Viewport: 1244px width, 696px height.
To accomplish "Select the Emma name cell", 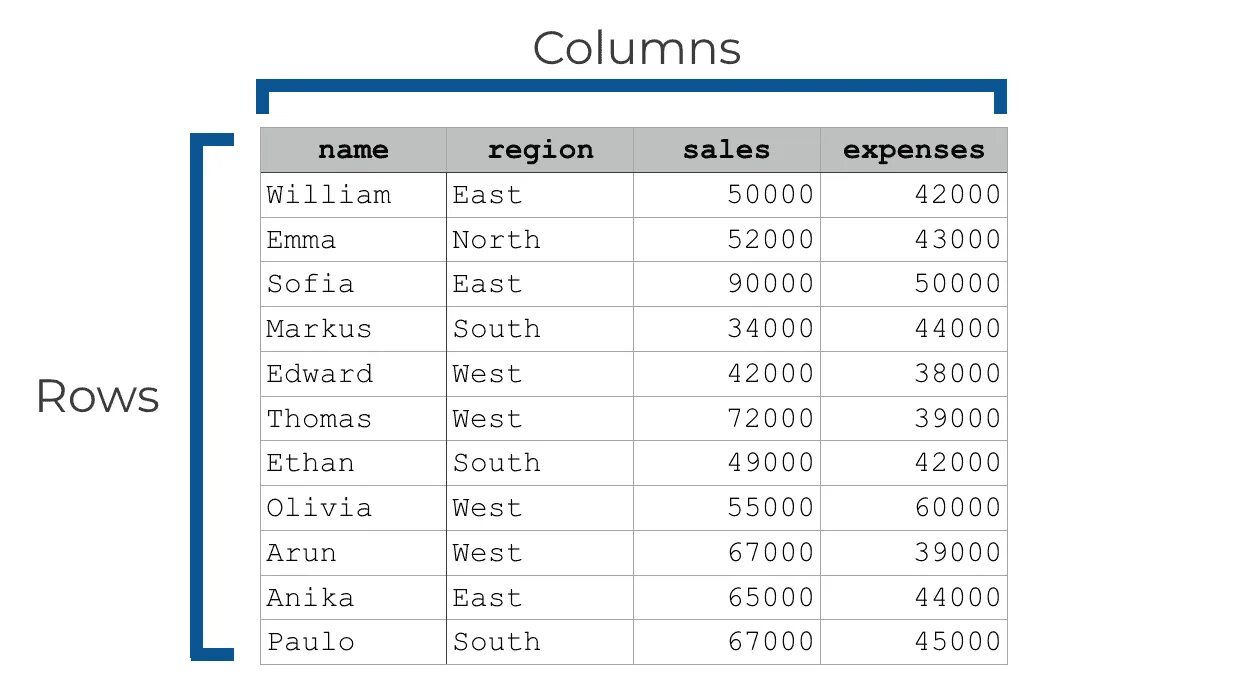I will pyautogui.click(x=302, y=240).
